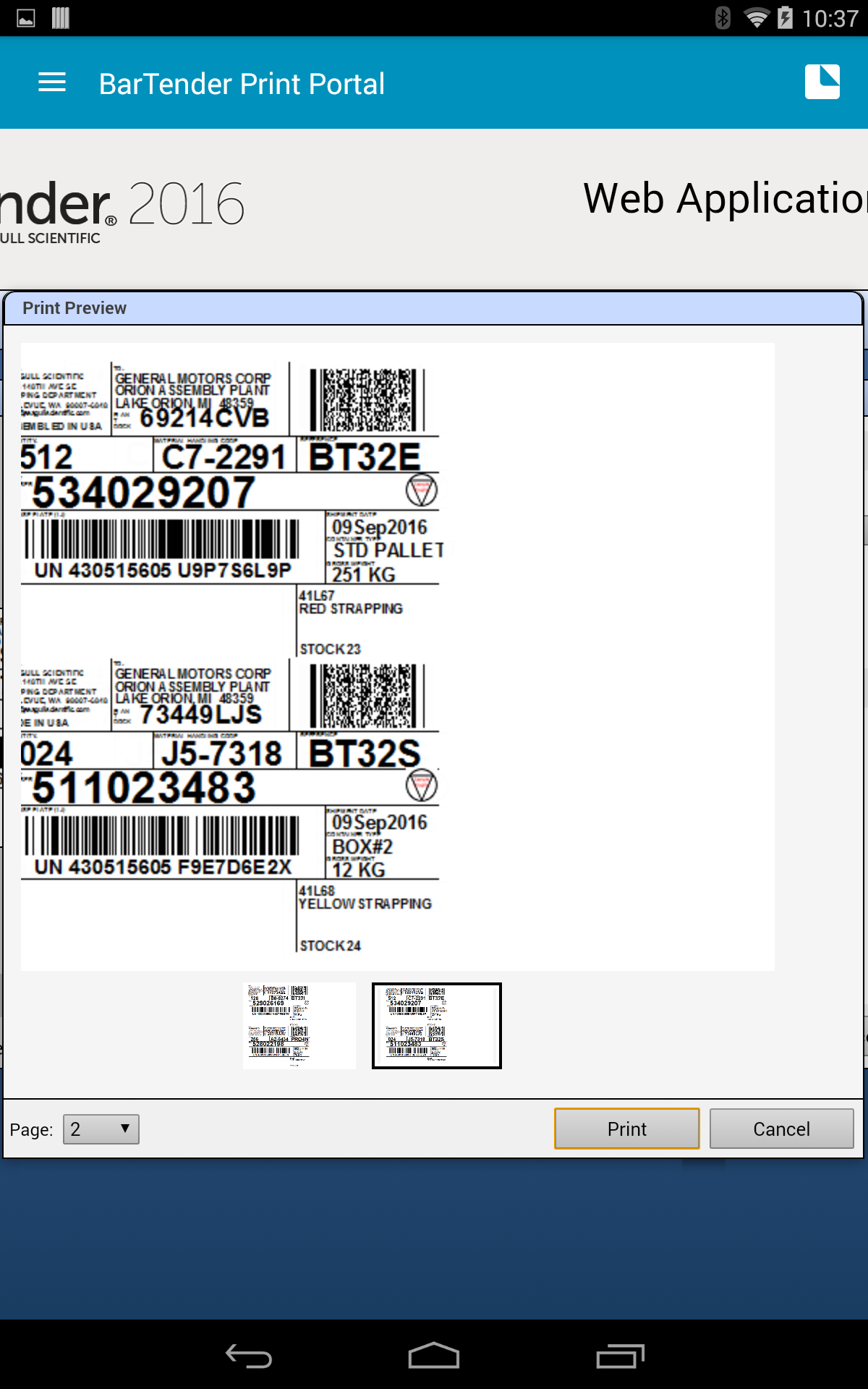Tap the picture notification icon
Screen dimensions: 868x1389
tap(26, 18)
